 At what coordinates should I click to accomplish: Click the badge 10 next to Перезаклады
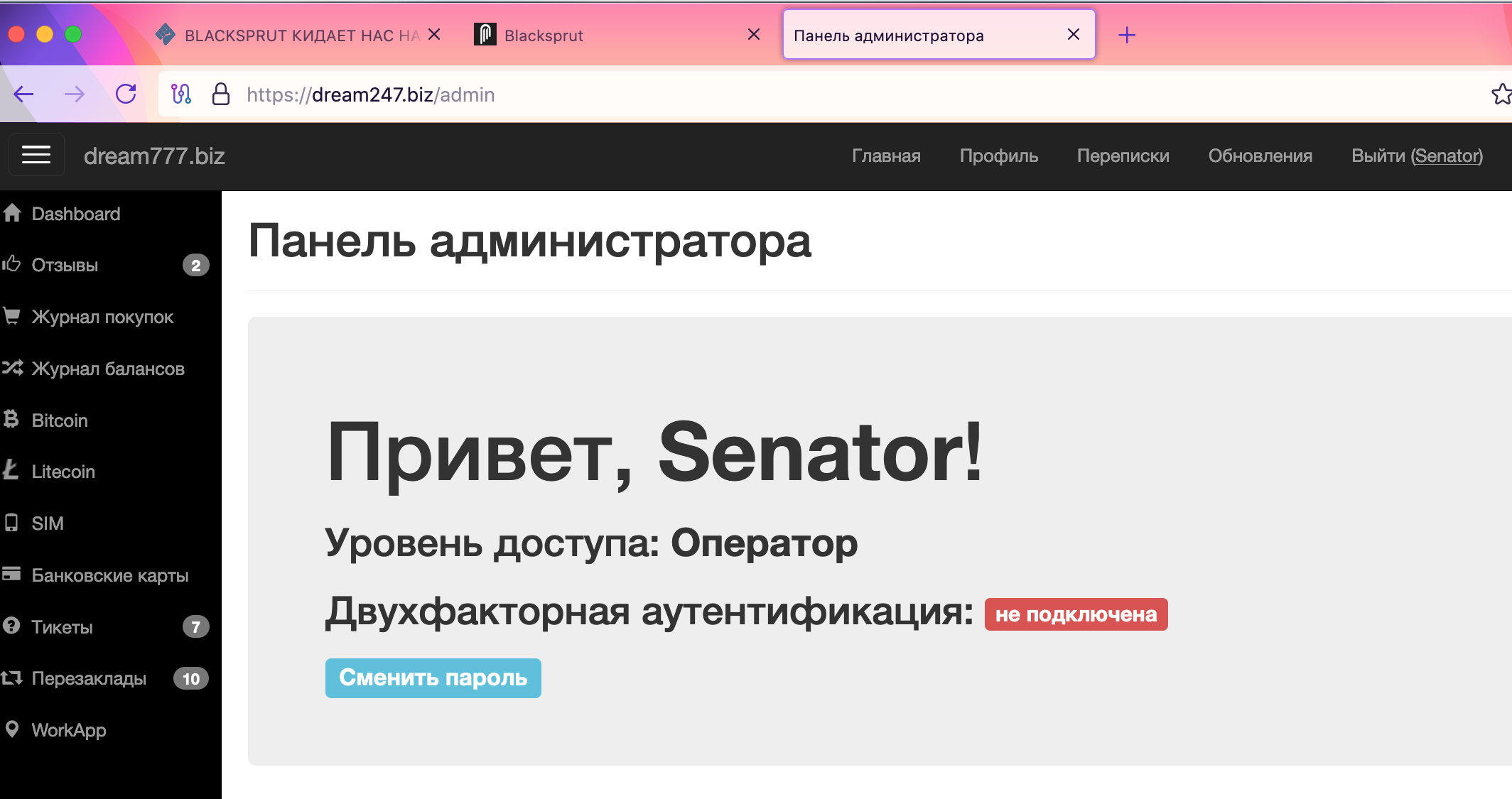coord(191,678)
